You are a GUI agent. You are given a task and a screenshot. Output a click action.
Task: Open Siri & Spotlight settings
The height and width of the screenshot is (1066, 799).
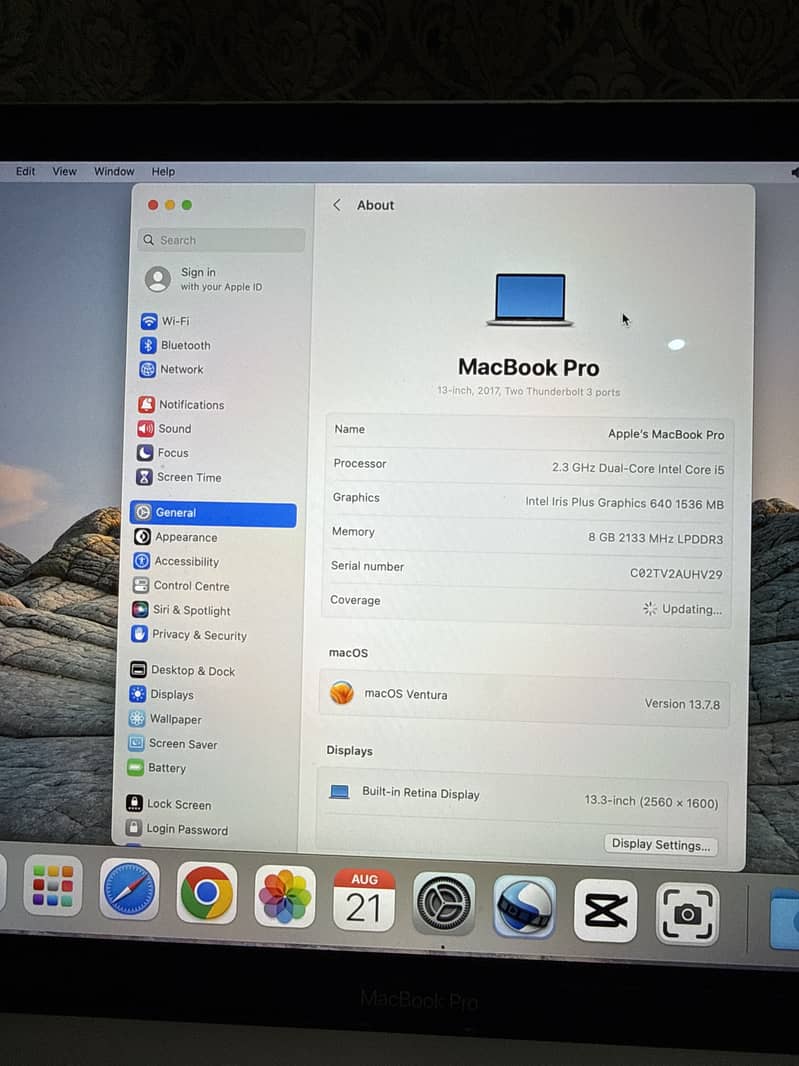[x=181, y=610]
